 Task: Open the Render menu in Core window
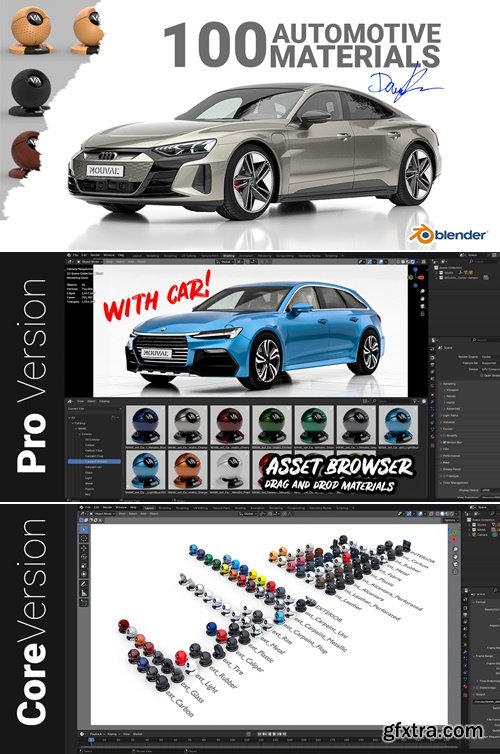pos(107,507)
